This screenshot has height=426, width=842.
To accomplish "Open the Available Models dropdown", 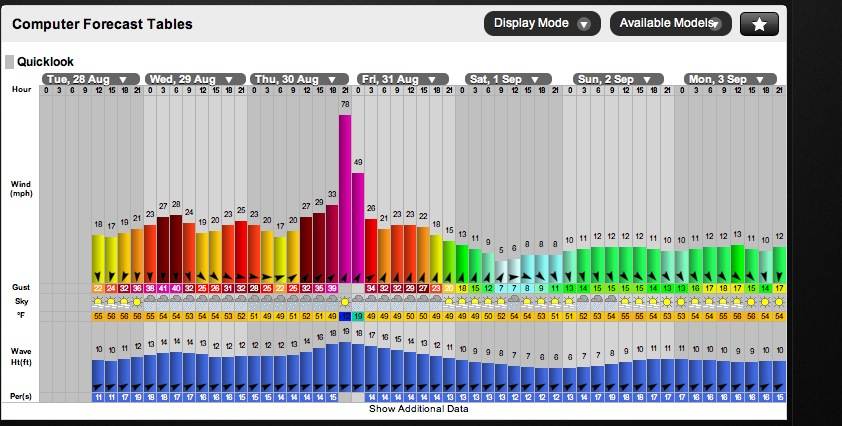I will coord(670,24).
